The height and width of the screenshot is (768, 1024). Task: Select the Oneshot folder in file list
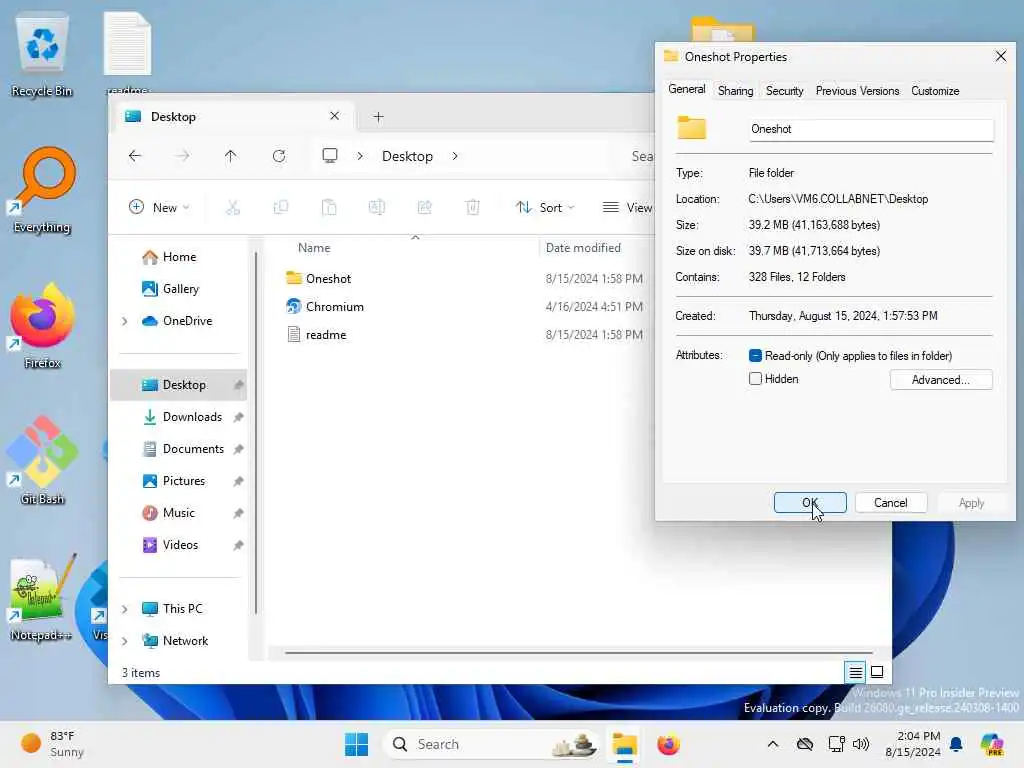click(x=328, y=279)
